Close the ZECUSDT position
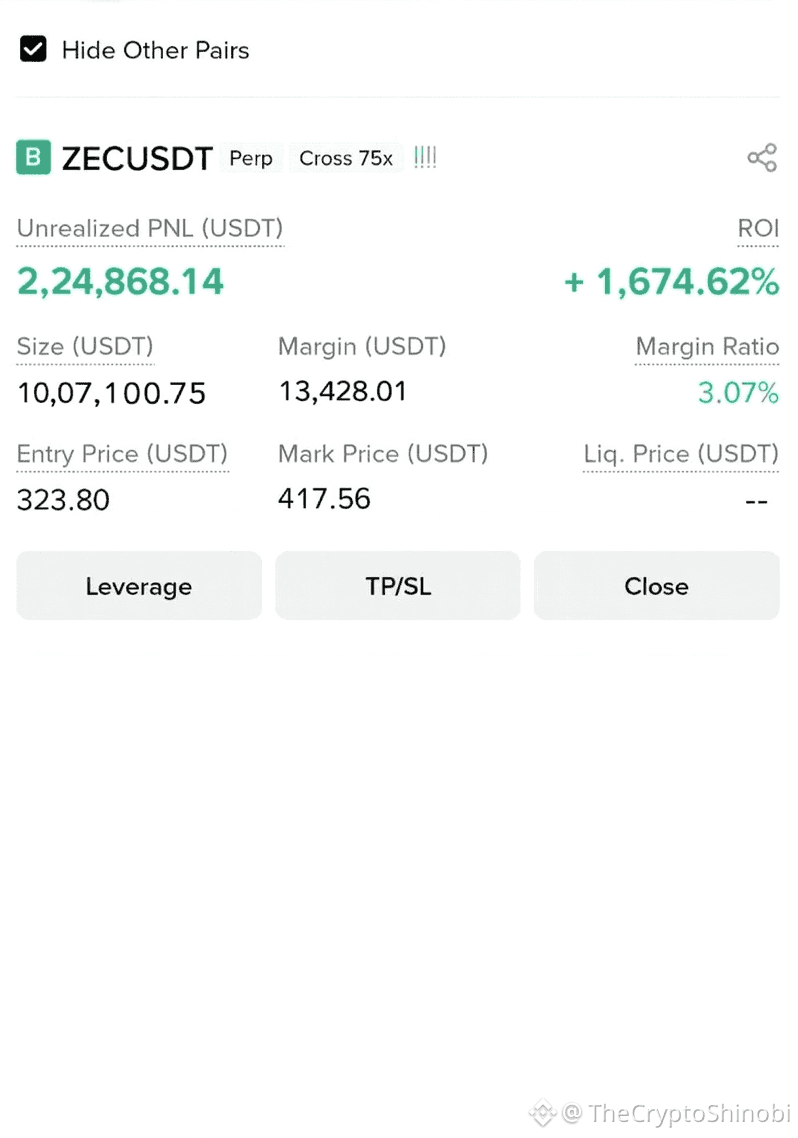This screenshot has width=798, height=1138. pyautogui.click(x=657, y=586)
